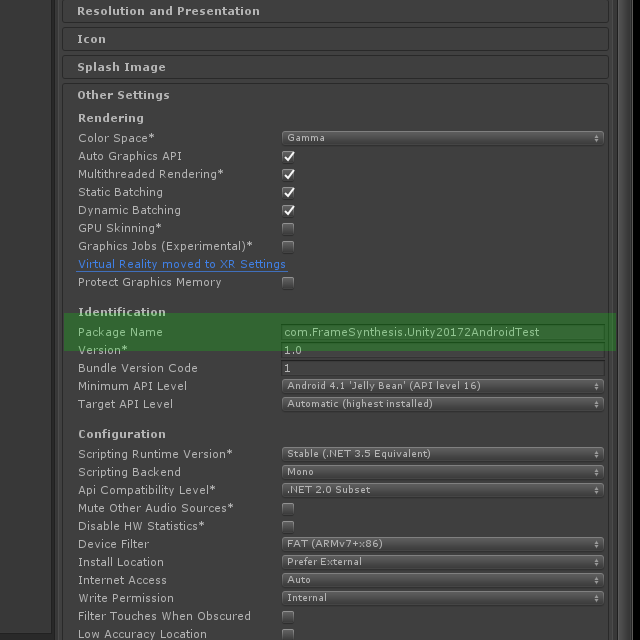Tick the Protect Graphics Memory checkbox
This screenshot has width=640, height=640.
[x=288, y=282]
